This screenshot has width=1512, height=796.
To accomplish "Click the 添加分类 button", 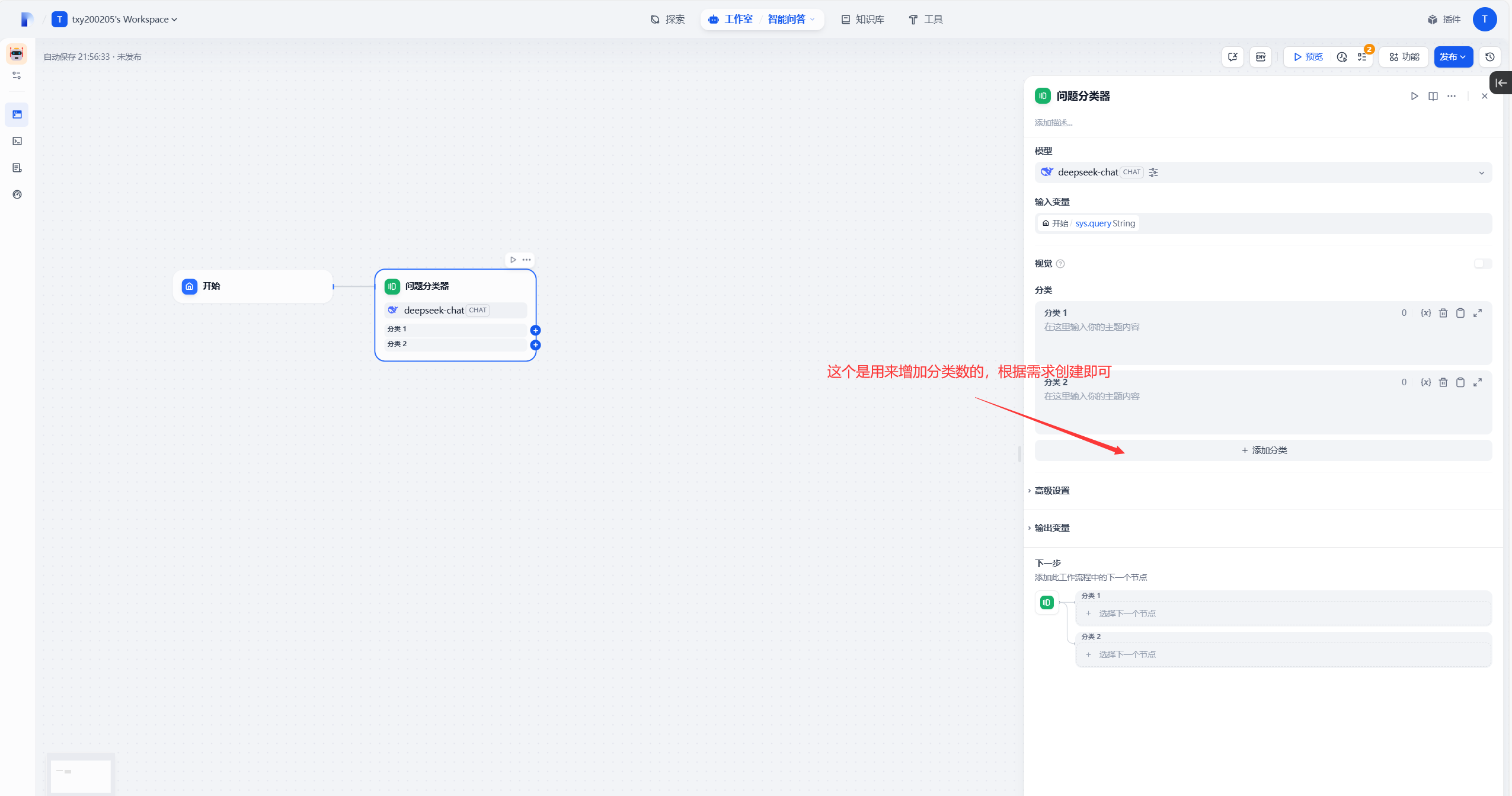I will (x=1264, y=450).
